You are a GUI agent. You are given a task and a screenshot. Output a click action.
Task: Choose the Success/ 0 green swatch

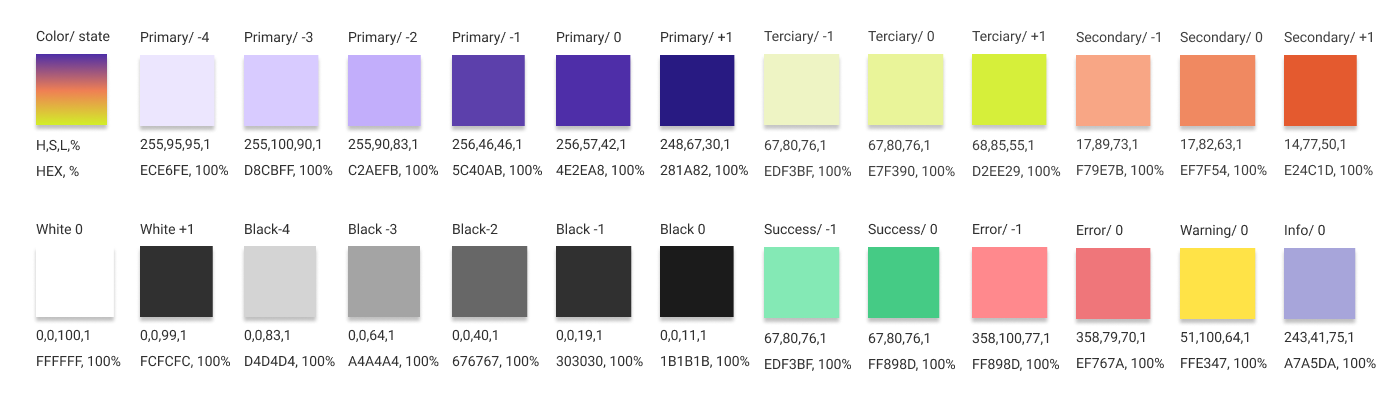pyautogui.click(x=905, y=283)
